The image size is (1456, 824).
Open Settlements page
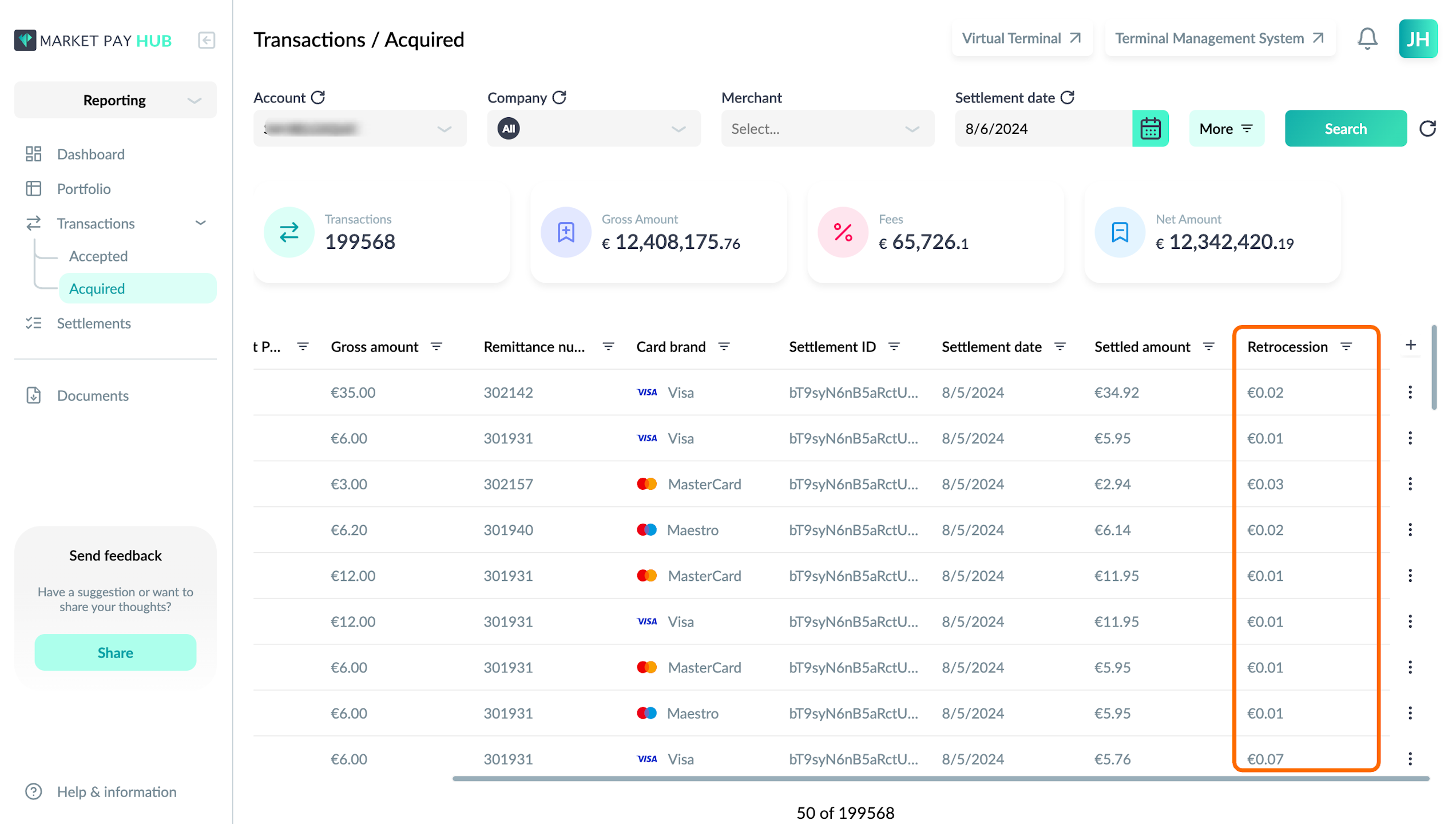[94, 323]
